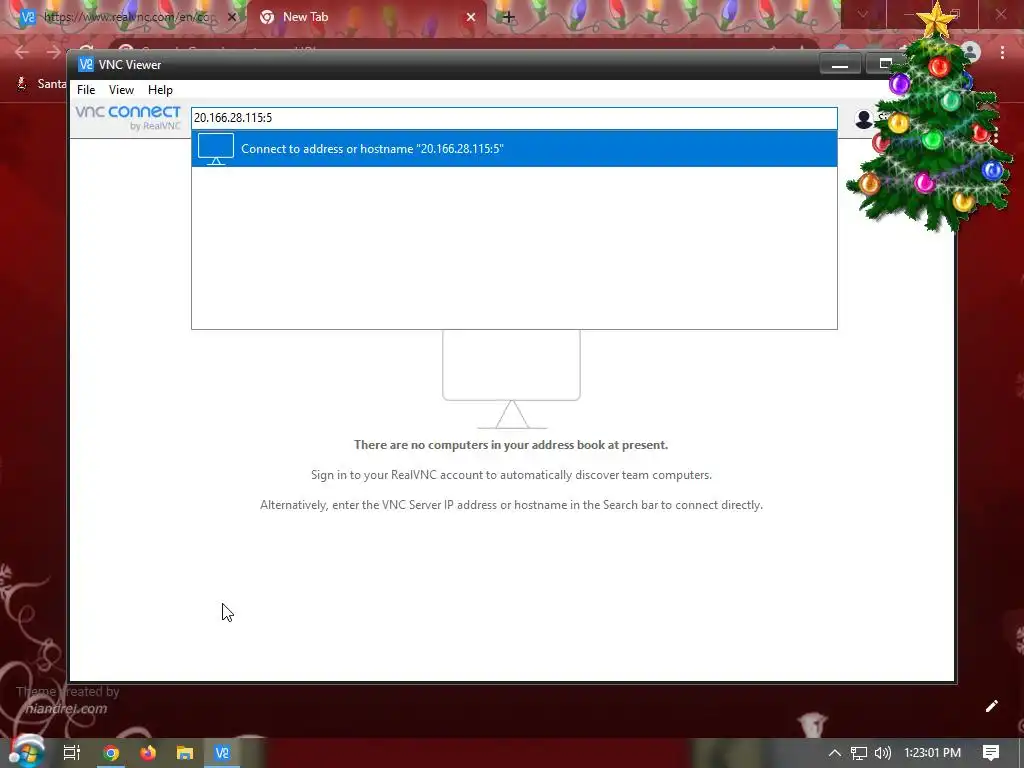
Task: Click the network icon in system tray
Action: [859, 753]
